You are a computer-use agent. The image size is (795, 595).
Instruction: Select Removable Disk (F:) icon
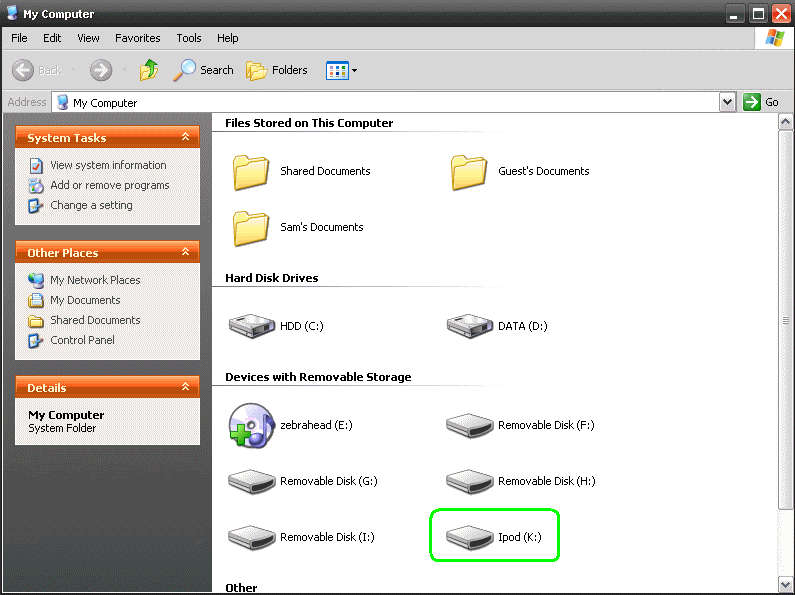tap(470, 424)
